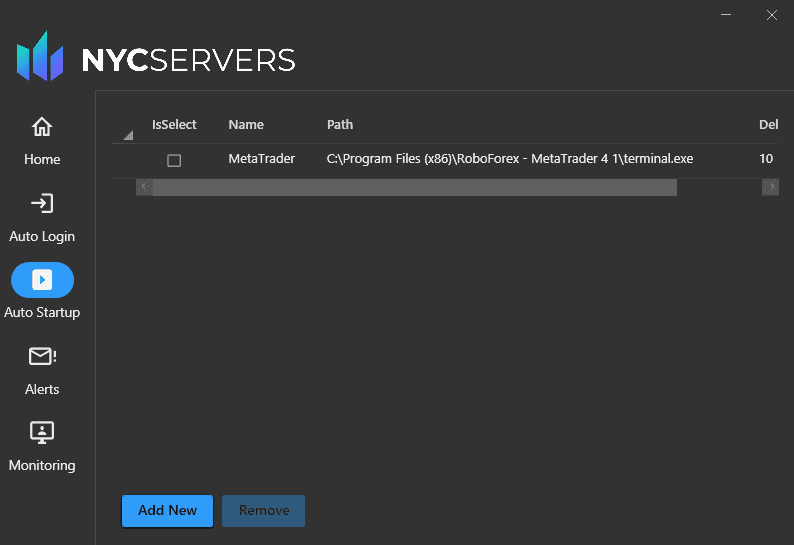The height and width of the screenshot is (545, 794).
Task: Sort the table by Path column header
Action: 340,125
